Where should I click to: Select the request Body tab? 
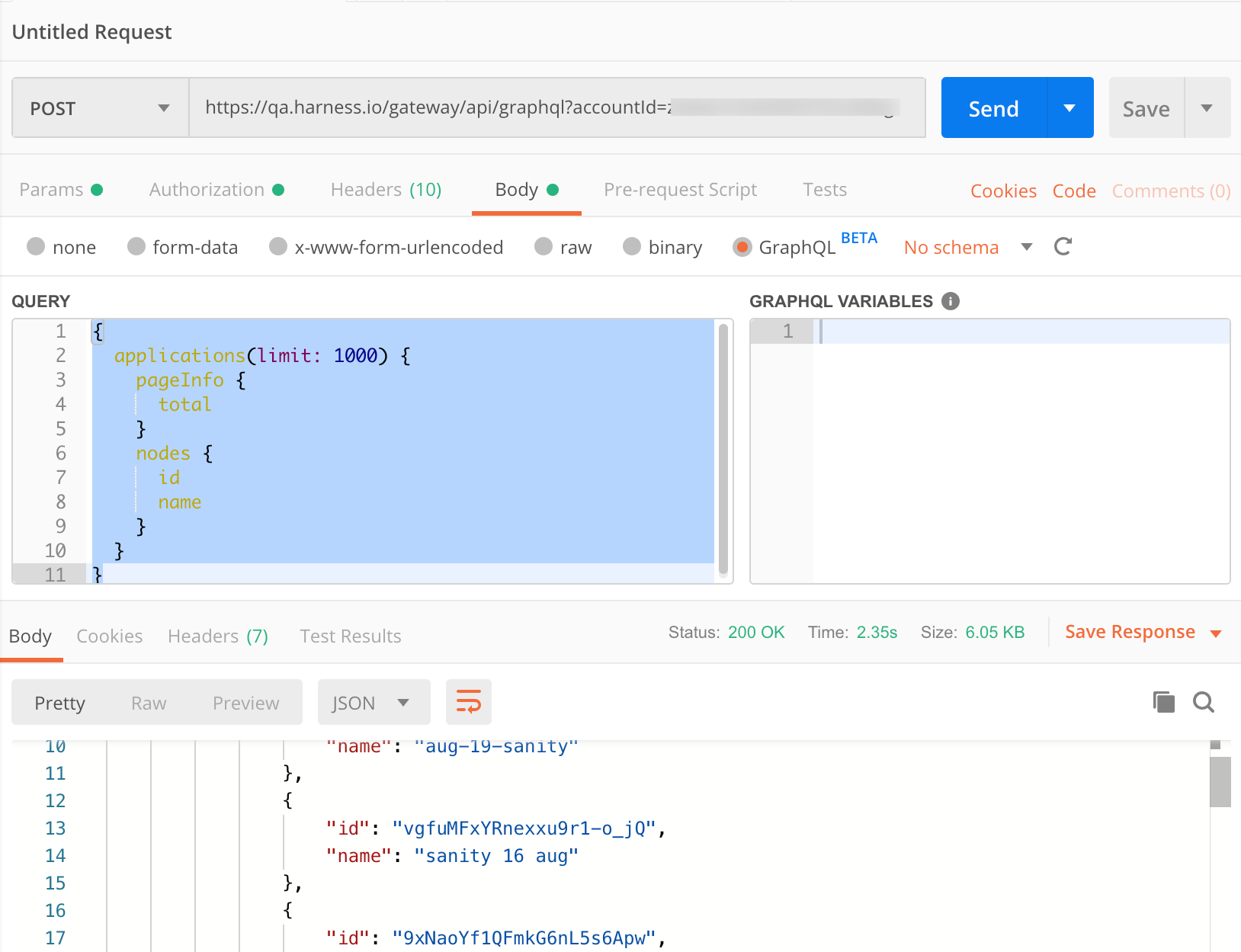pyautogui.click(x=527, y=189)
